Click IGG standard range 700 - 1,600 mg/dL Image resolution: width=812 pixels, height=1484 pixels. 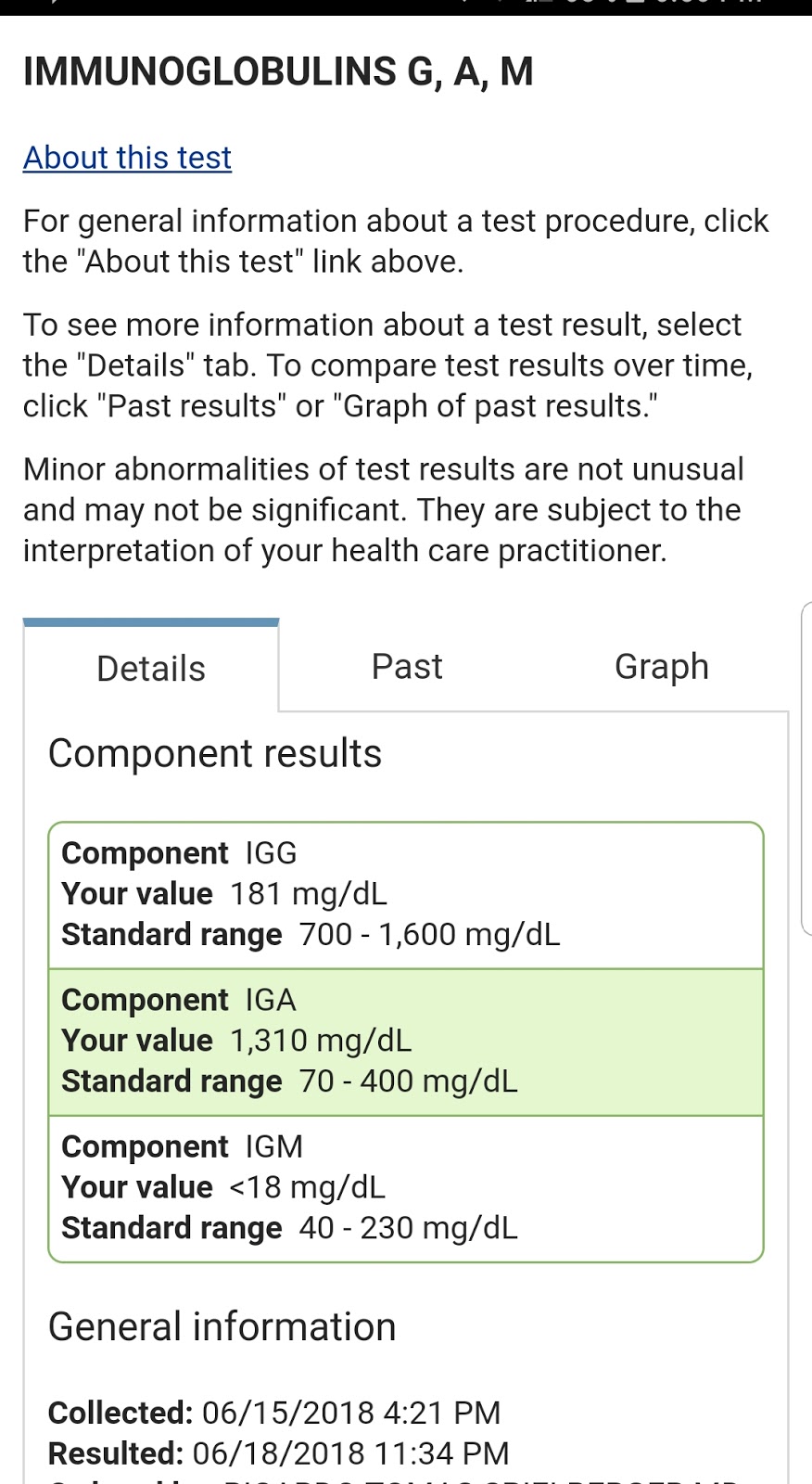coord(429,934)
